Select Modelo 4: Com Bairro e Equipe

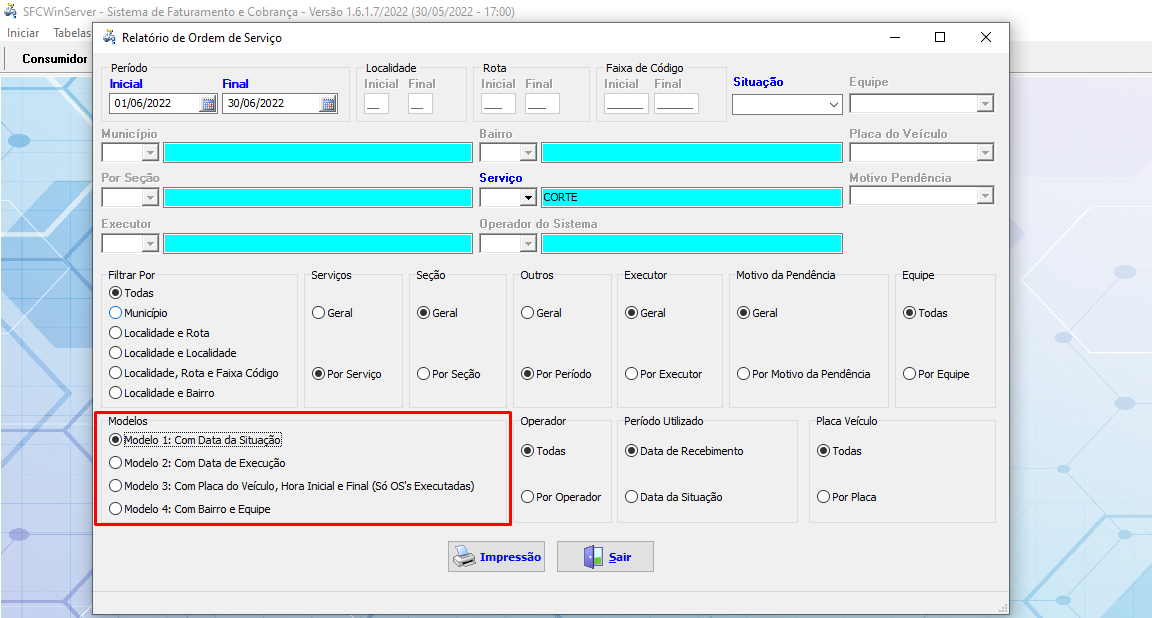115,509
